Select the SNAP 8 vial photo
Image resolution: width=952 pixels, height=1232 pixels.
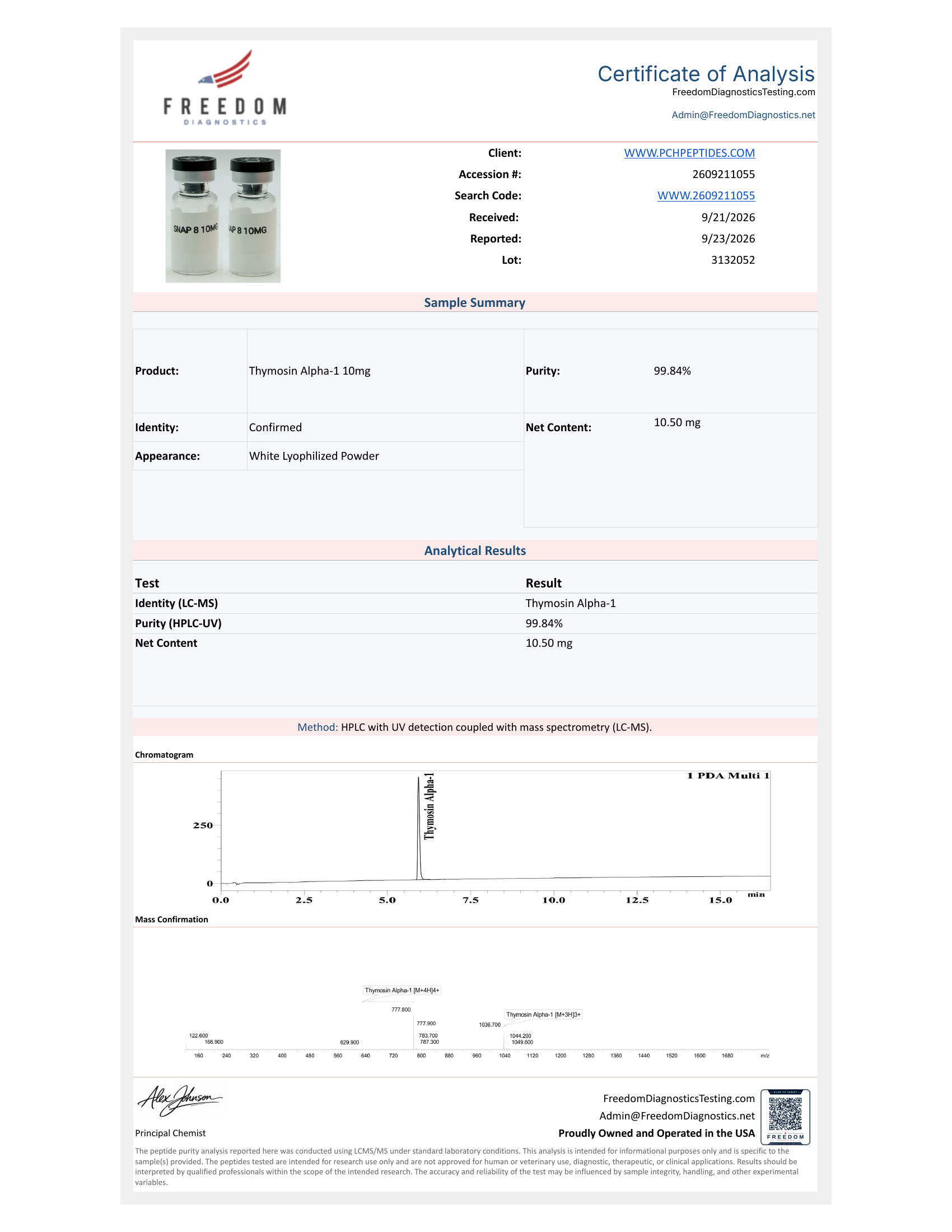[223, 216]
